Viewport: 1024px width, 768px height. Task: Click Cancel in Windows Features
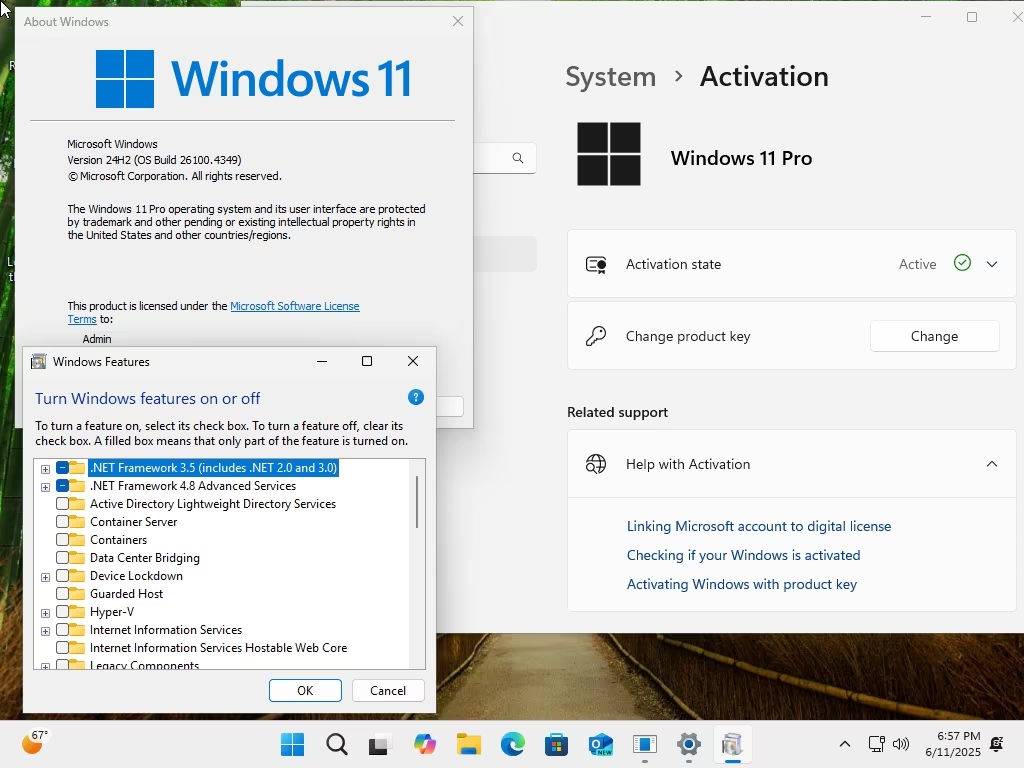tap(388, 690)
